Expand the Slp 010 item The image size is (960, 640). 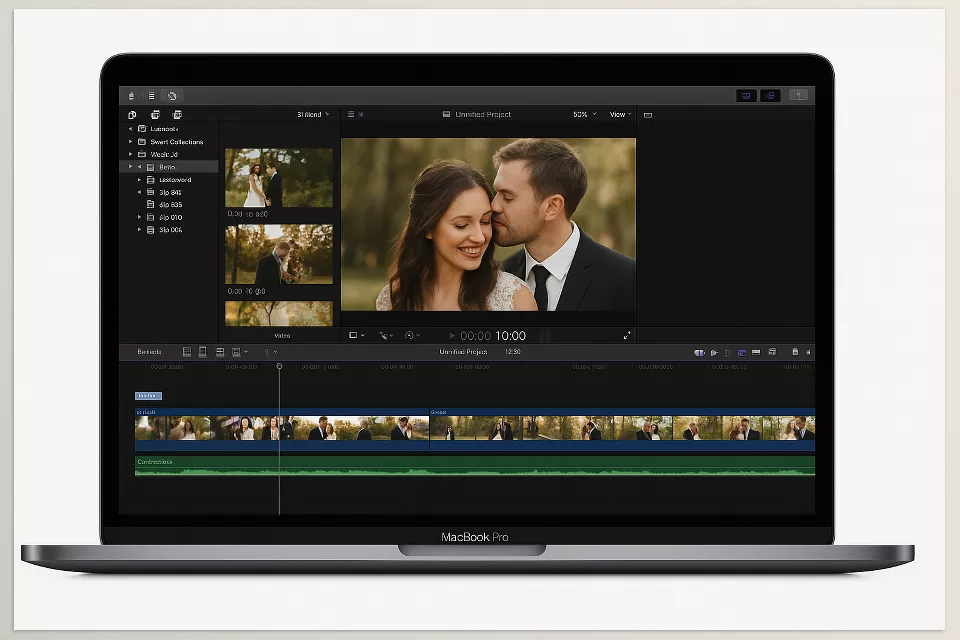pos(140,217)
